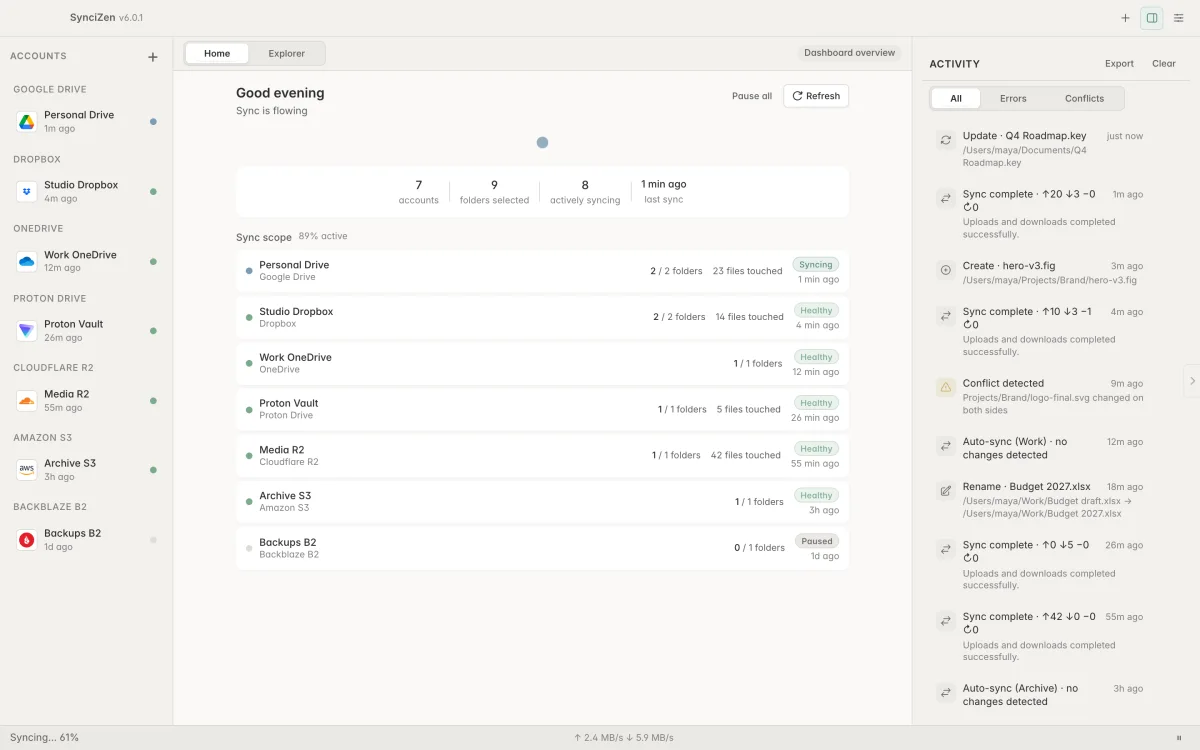1200x750 pixels.
Task: Open the Studio Dropbox sync scope row
Action: click(542, 317)
